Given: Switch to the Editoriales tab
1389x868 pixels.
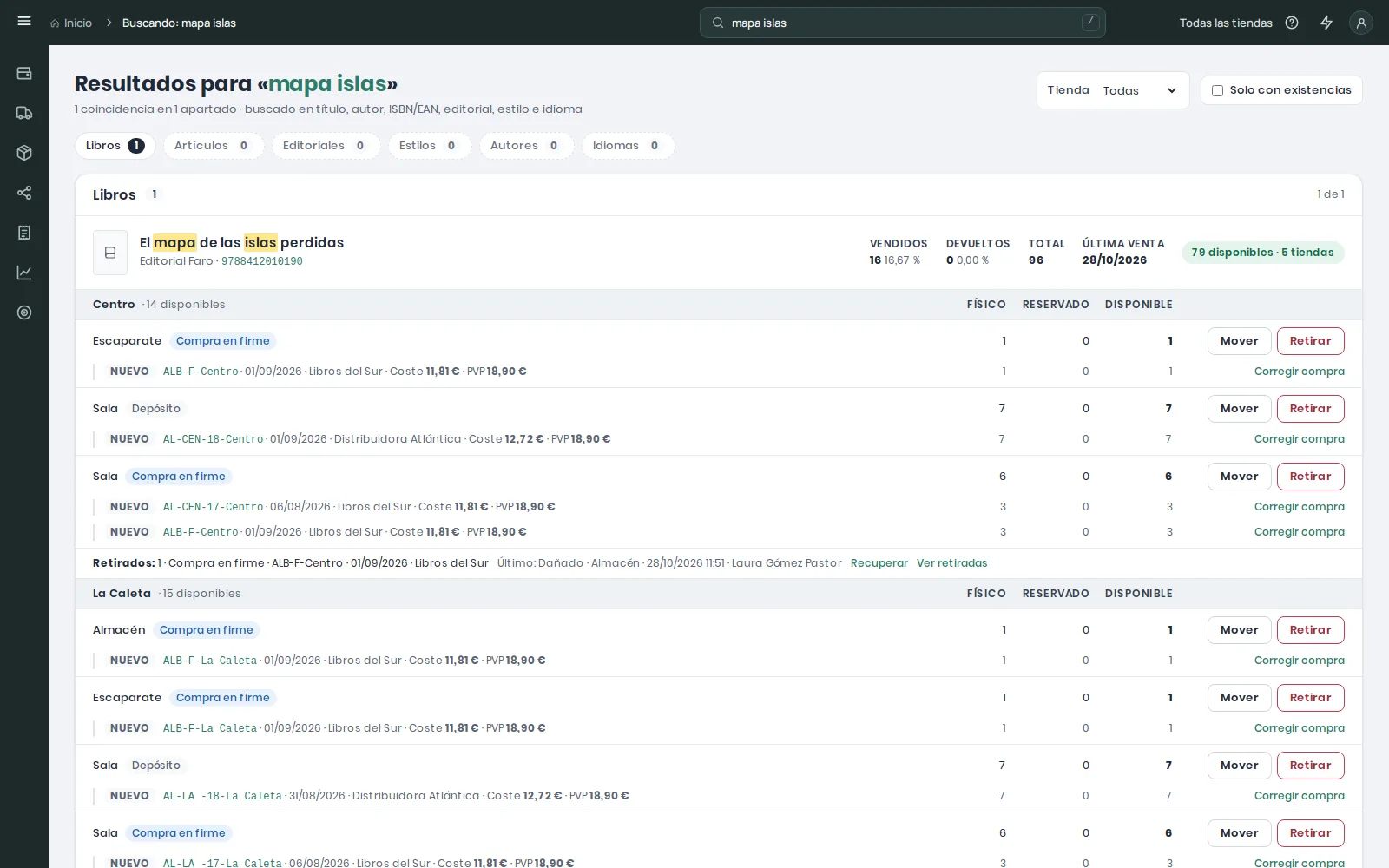Looking at the screenshot, I should click(326, 146).
